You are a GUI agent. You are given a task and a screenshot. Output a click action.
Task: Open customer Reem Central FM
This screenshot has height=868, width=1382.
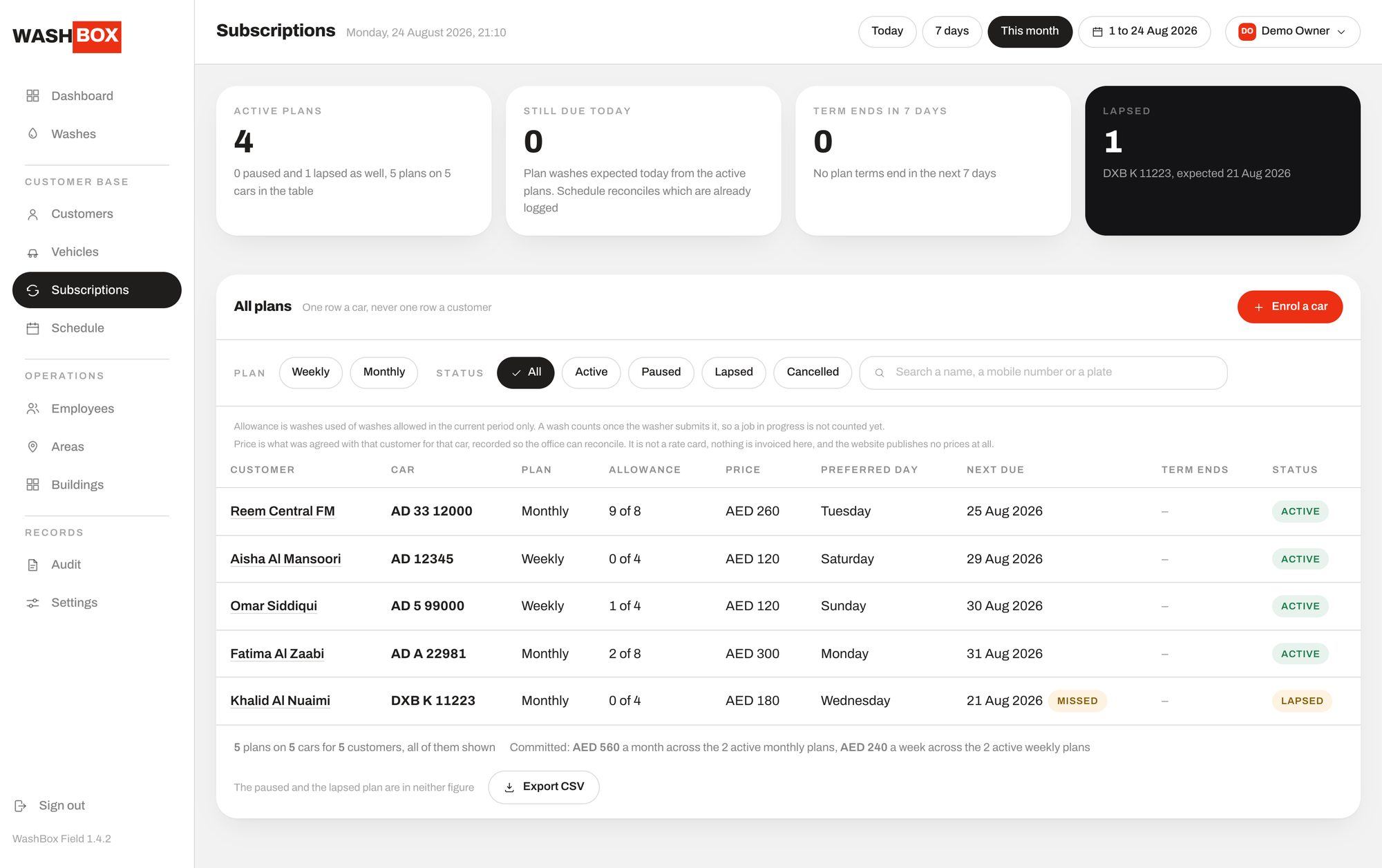point(282,511)
